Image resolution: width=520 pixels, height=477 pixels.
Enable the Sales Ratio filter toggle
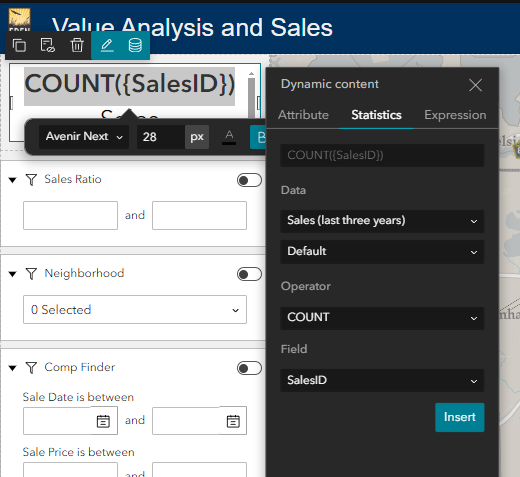[249, 180]
